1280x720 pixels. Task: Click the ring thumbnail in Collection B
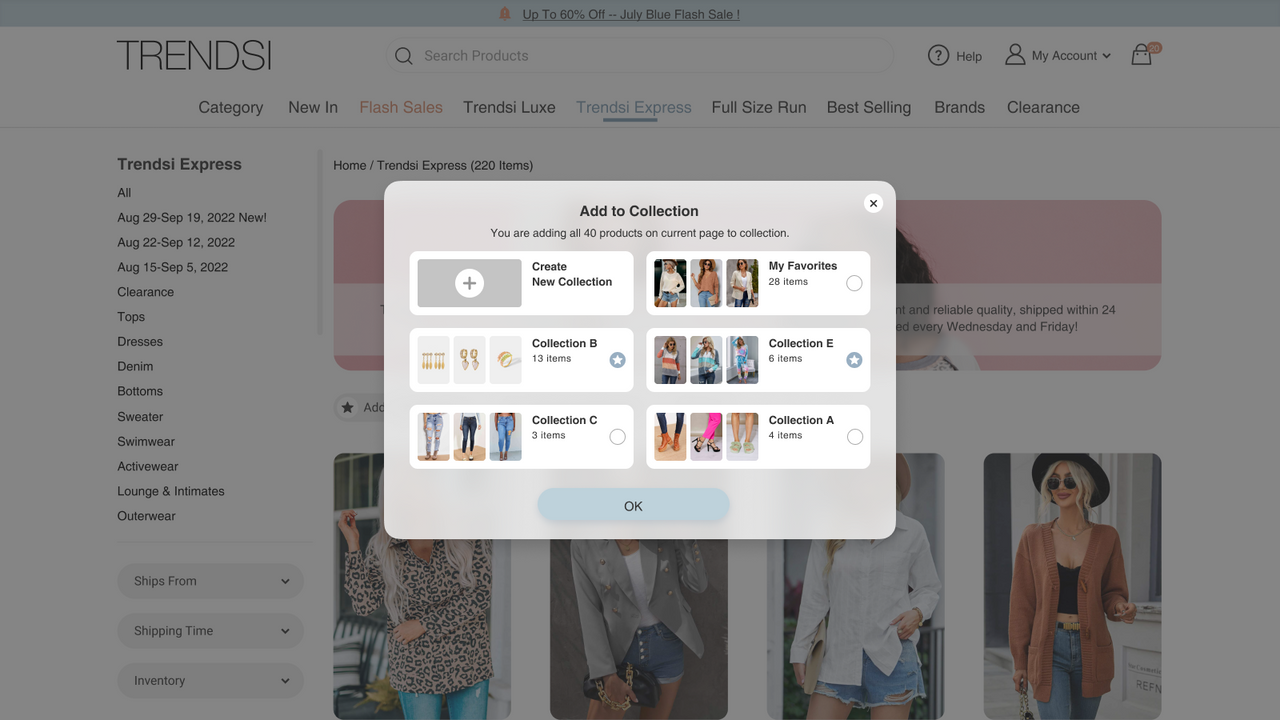click(x=506, y=360)
